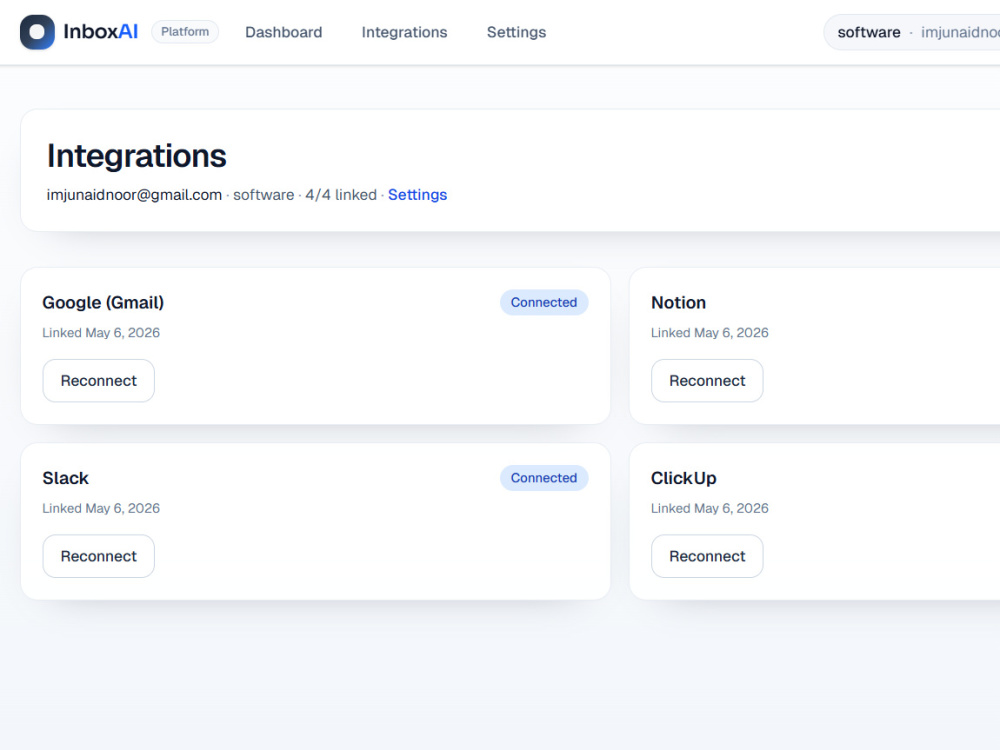The width and height of the screenshot is (1000, 750).
Task: Click Linked May 6, 2026 under Slack
Action: [101, 508]
